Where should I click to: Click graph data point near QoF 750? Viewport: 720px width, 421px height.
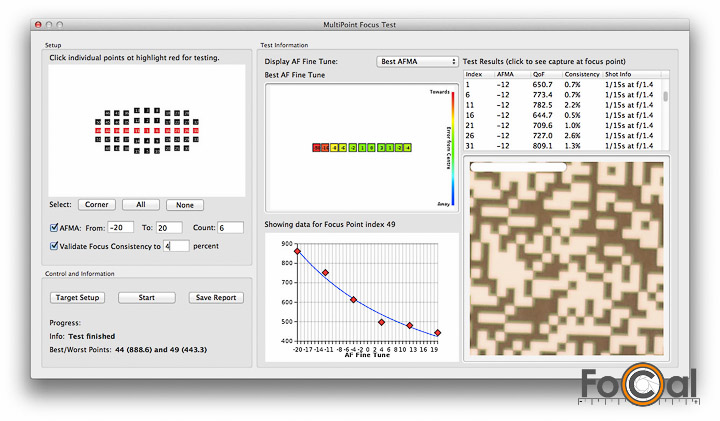click(x=326, y=273)
